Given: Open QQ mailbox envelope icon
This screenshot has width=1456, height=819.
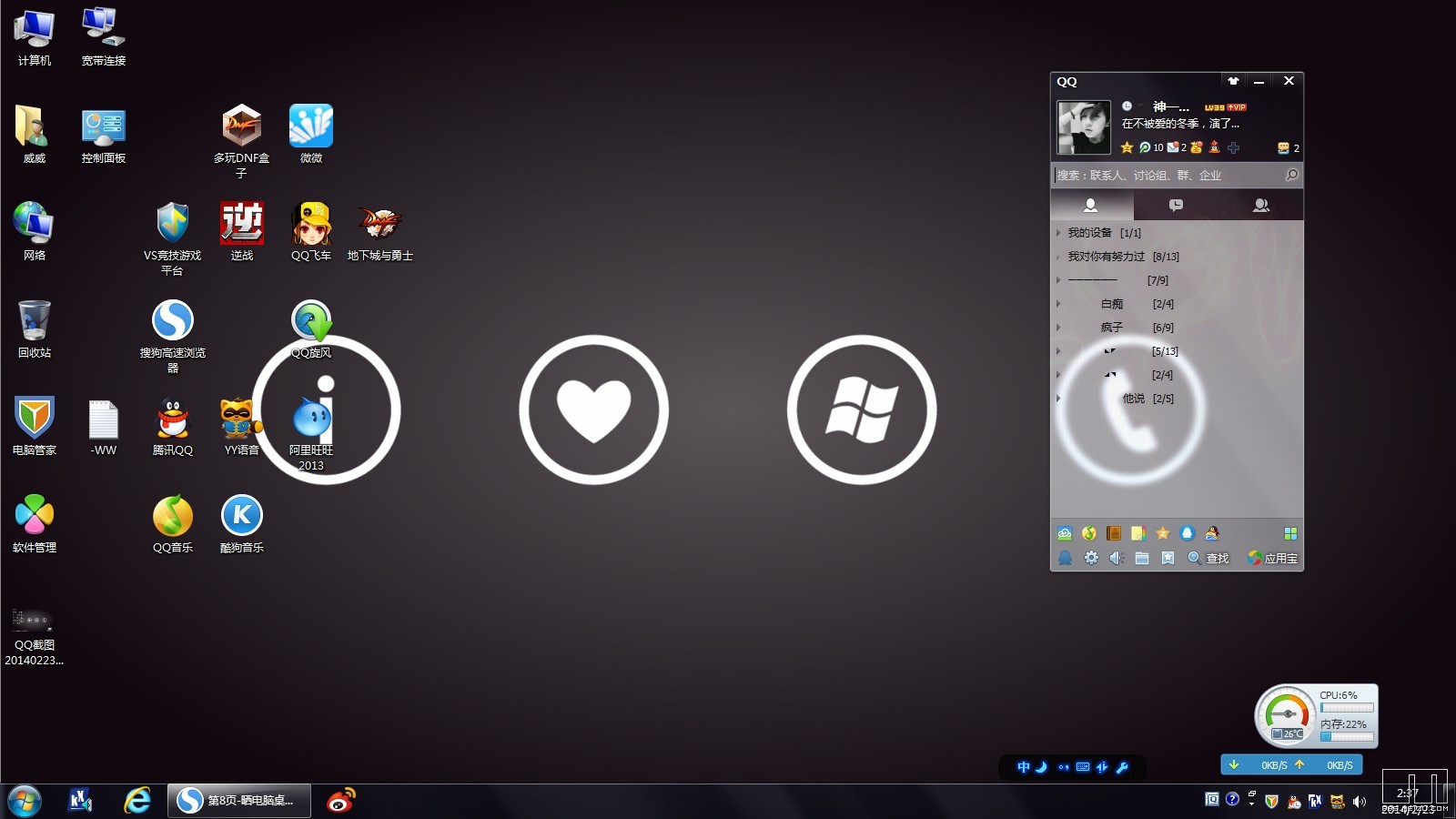Looking at the screenshot, I should [x=1173, y=147].
